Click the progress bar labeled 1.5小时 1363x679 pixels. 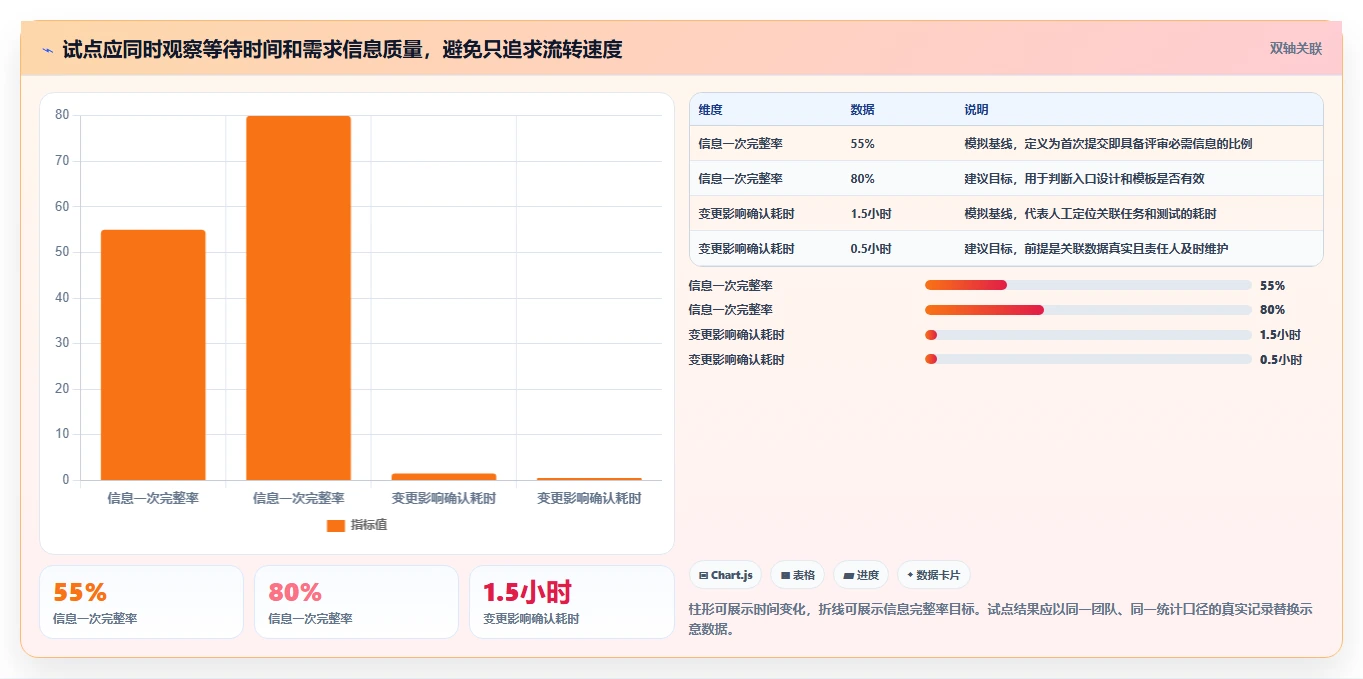tap(1088, 335)
